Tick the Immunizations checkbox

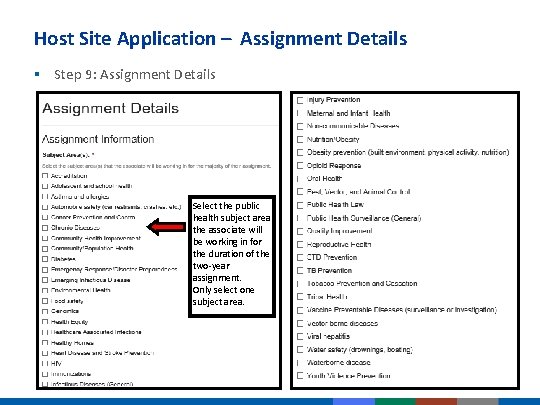[45, 374]
